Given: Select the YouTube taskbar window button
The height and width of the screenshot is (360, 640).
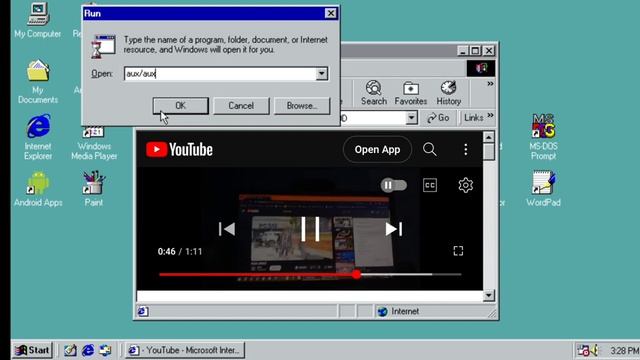Looking at the screenshot, I should pos(184,350).
